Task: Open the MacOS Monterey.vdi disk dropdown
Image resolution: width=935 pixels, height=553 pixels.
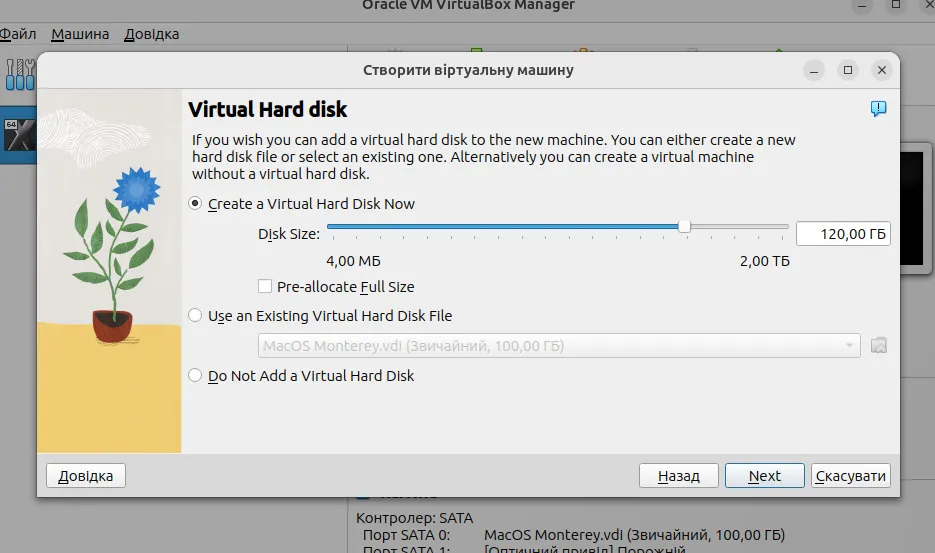Action: click(x=559, y=345)
